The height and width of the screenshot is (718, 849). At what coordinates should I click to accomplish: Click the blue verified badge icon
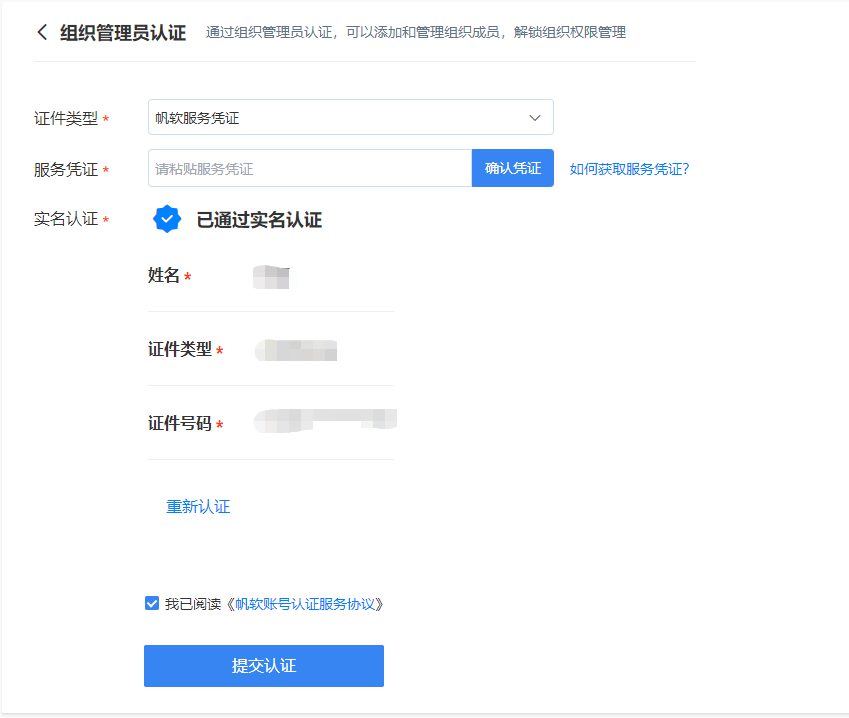[x=167, y=220]
